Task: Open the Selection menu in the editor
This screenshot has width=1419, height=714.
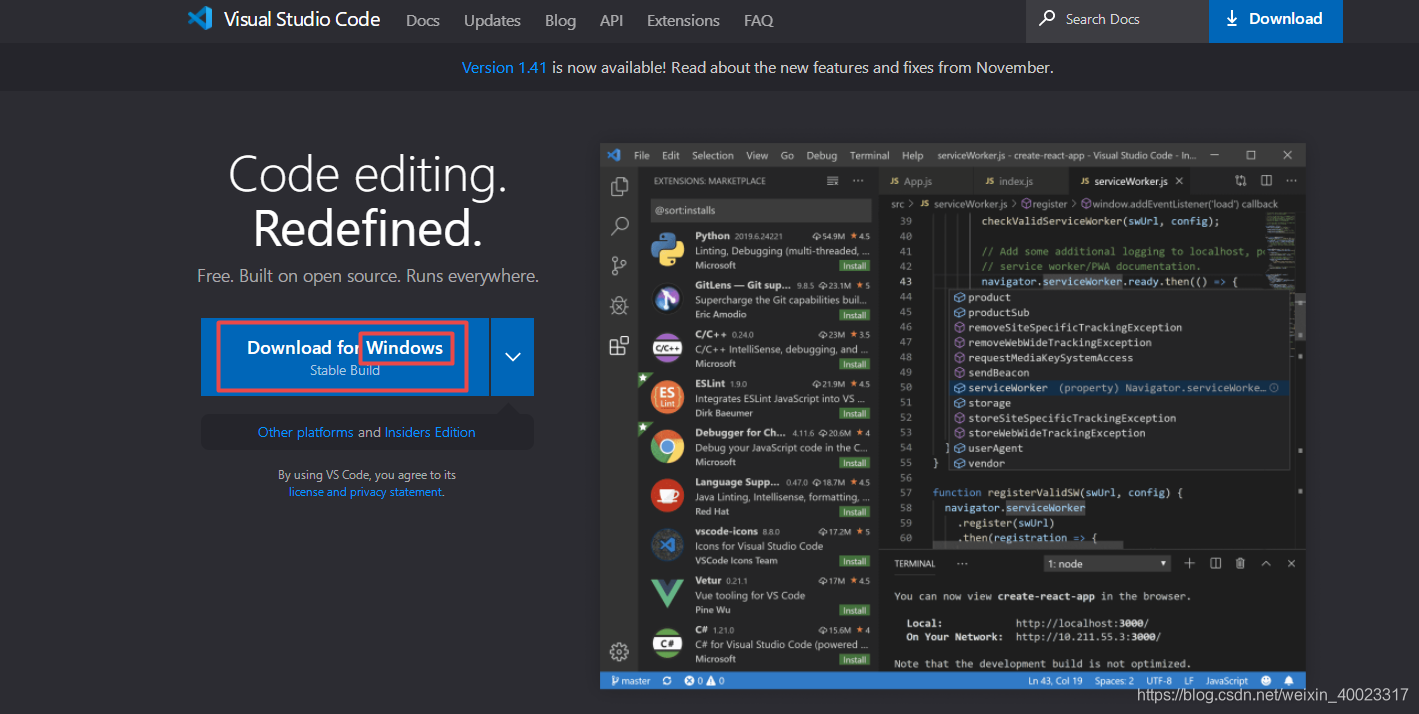Action: tap(713, 156)
